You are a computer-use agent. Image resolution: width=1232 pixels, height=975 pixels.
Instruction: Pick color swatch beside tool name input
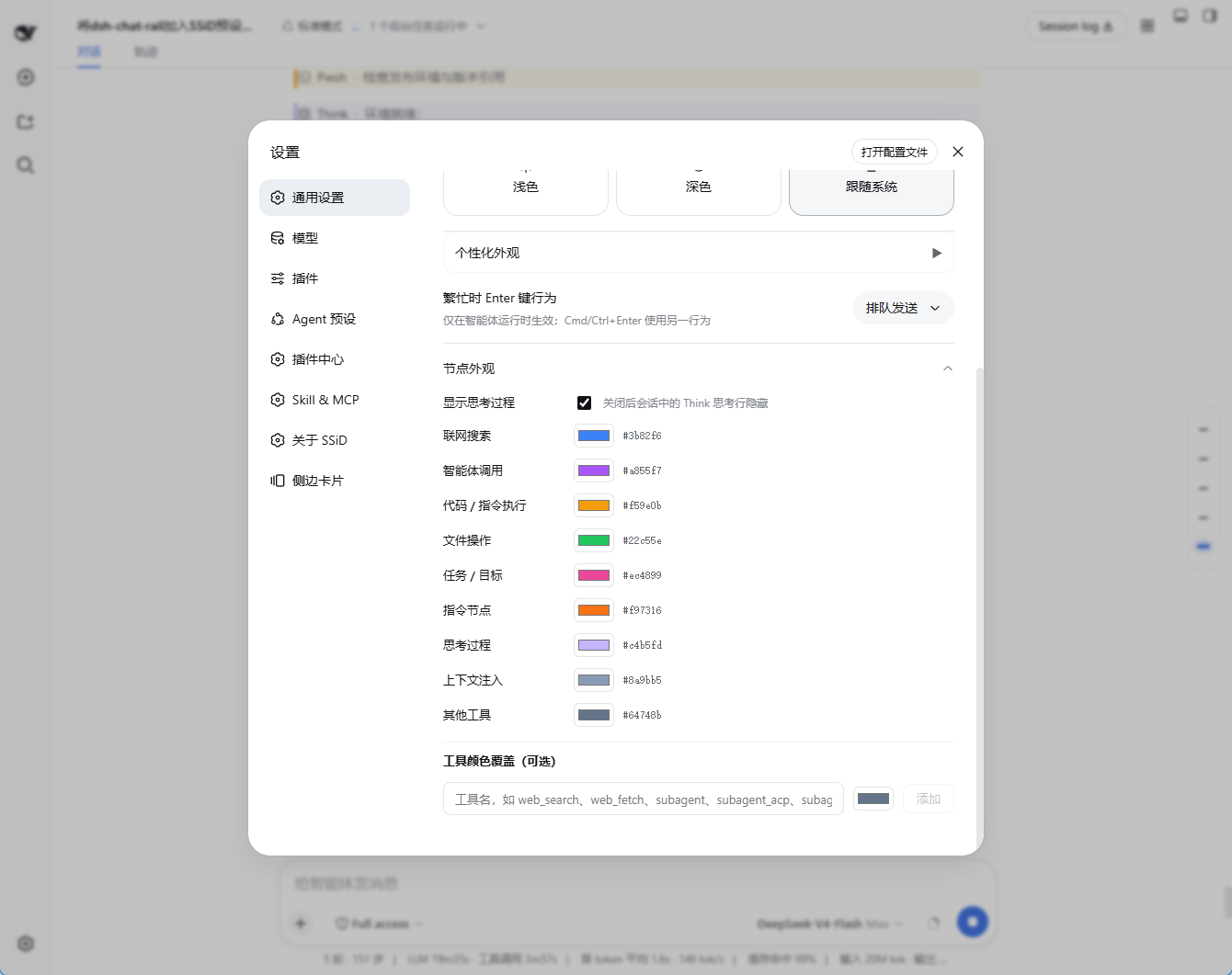tap(873, 799)
